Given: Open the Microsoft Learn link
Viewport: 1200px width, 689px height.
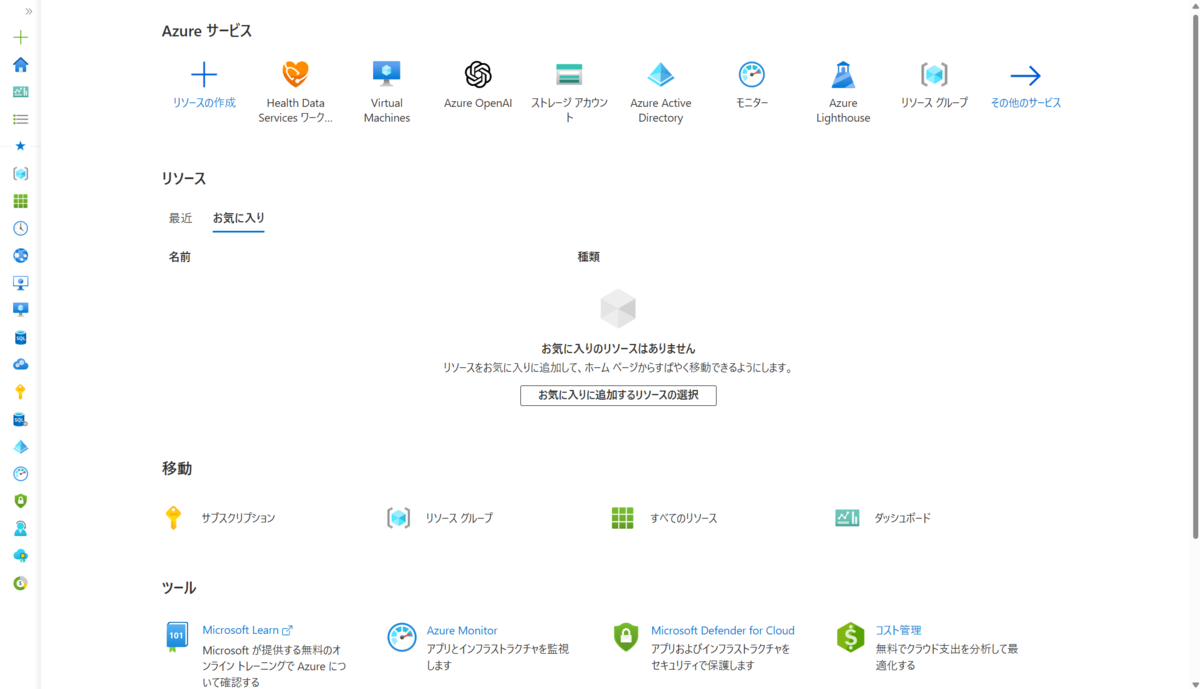Looking at the screenshot, I should click(247, 630).
